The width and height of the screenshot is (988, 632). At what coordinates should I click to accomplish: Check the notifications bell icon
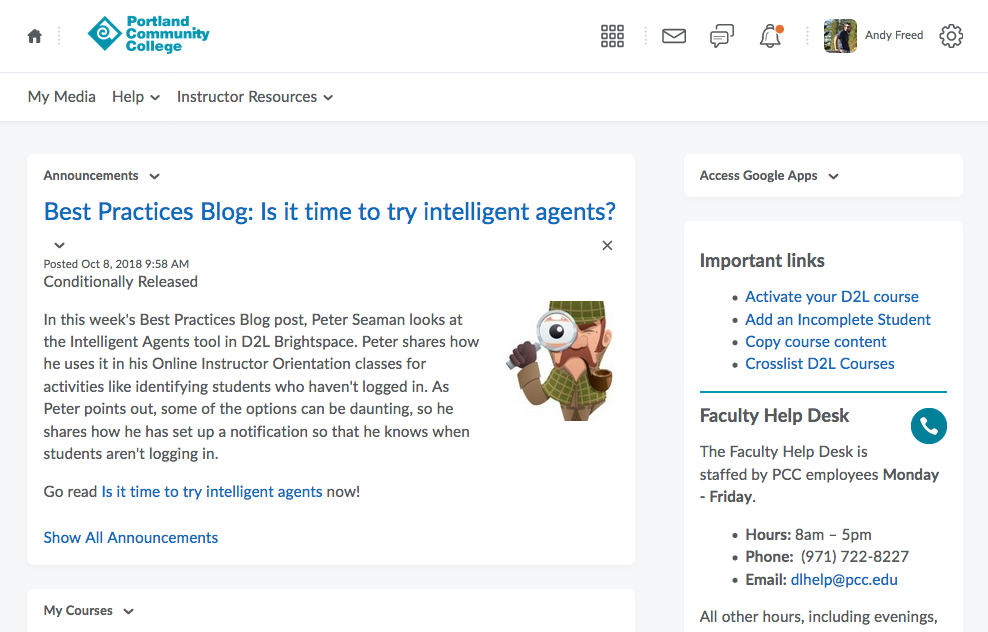(769, 36)
